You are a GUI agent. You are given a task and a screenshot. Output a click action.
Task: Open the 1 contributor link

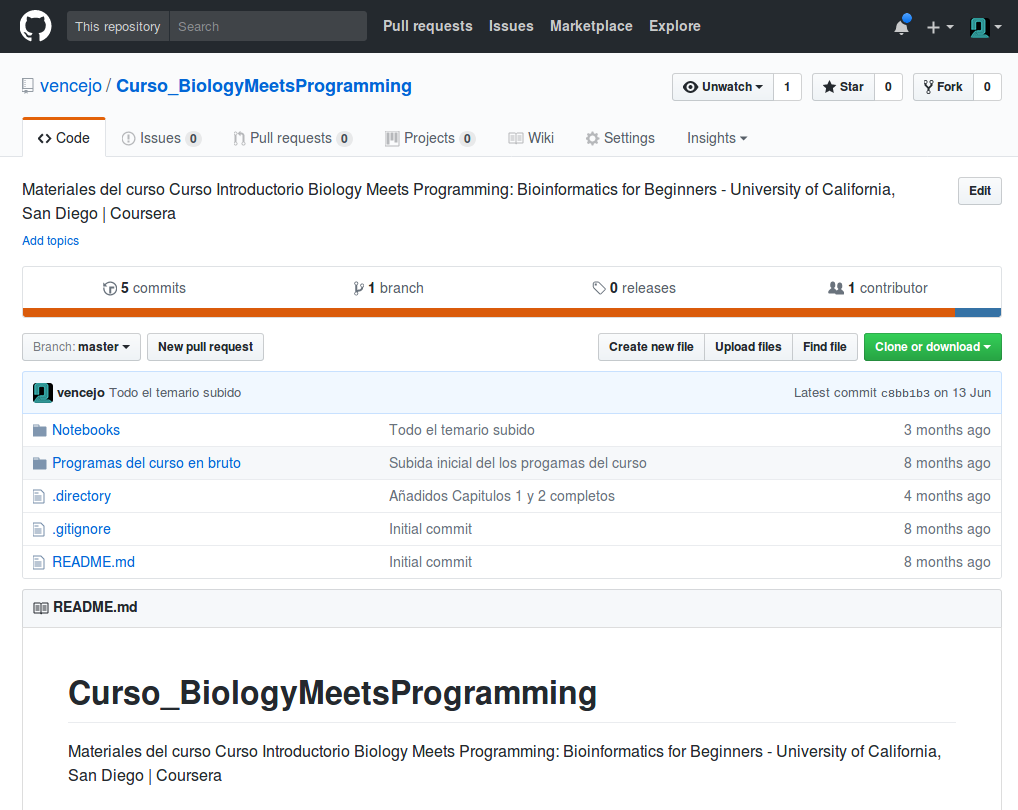click(x=878, y=288)
